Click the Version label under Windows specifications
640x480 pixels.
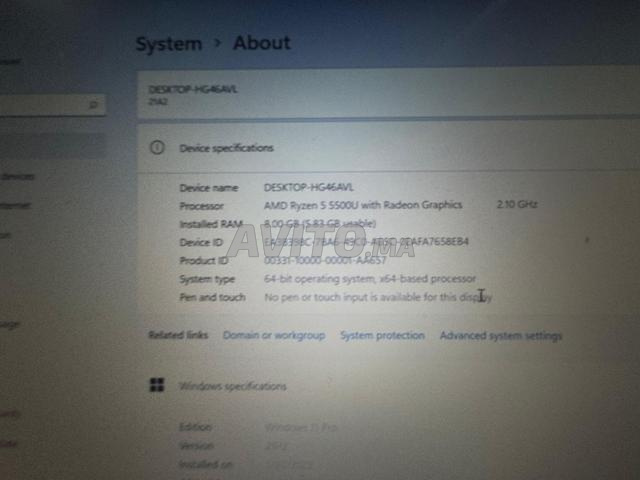196,446
